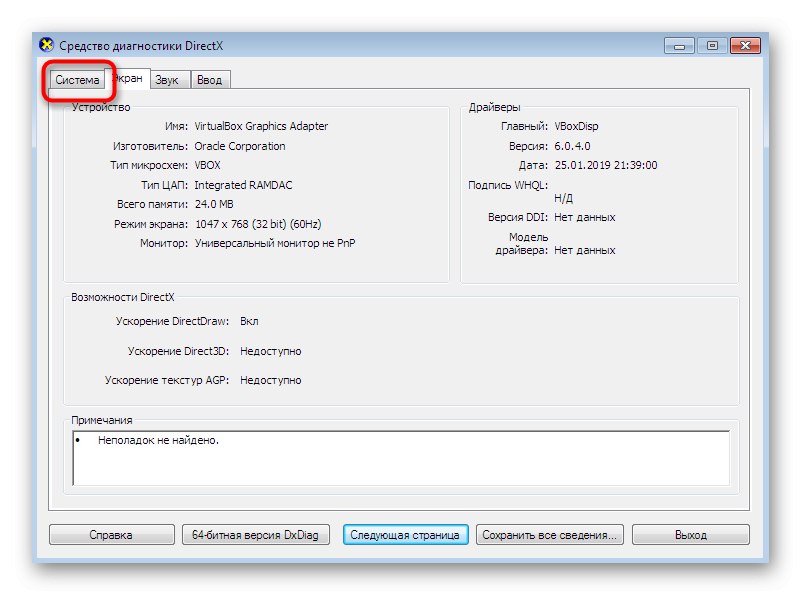Click Сохранить все сведения button
This screenshot has height=595, width=801.
point(551,534)
